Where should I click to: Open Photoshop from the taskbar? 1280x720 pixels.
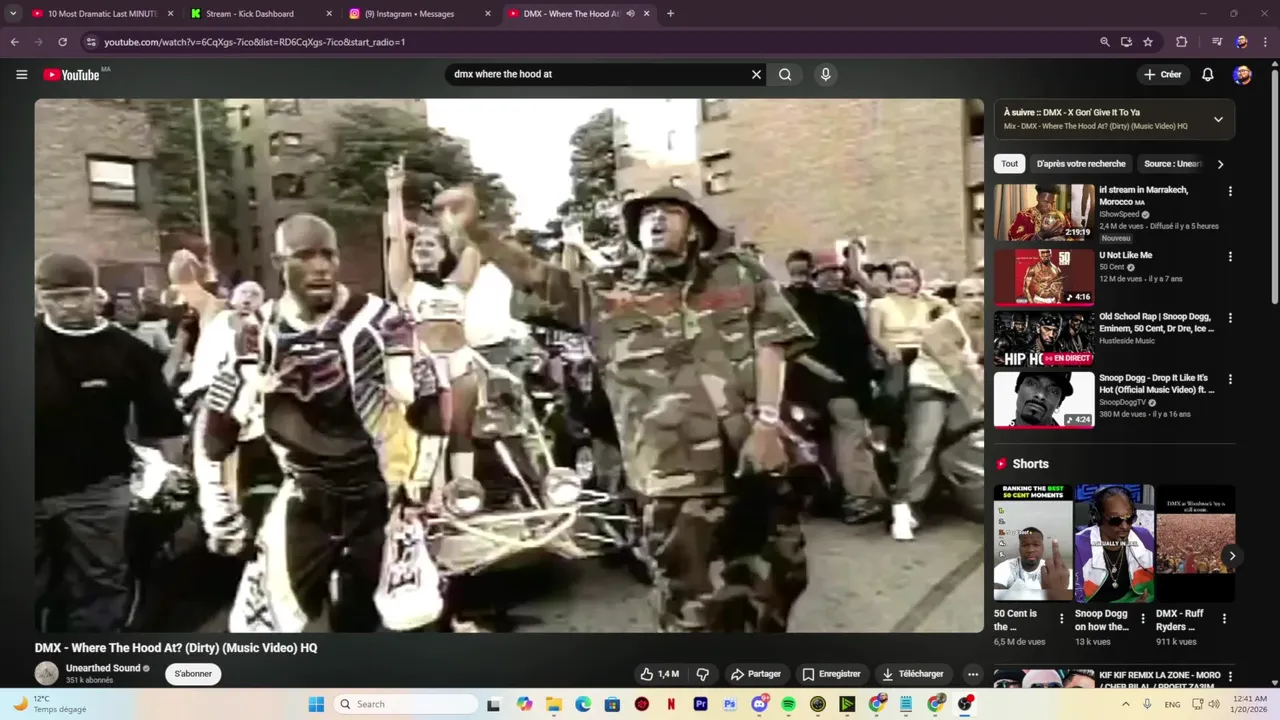point(730,704)
